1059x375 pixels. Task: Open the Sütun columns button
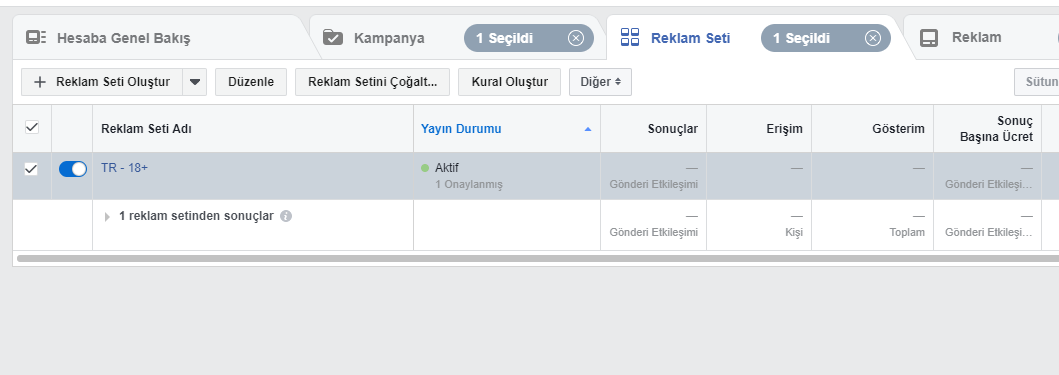click(1037, 82)
